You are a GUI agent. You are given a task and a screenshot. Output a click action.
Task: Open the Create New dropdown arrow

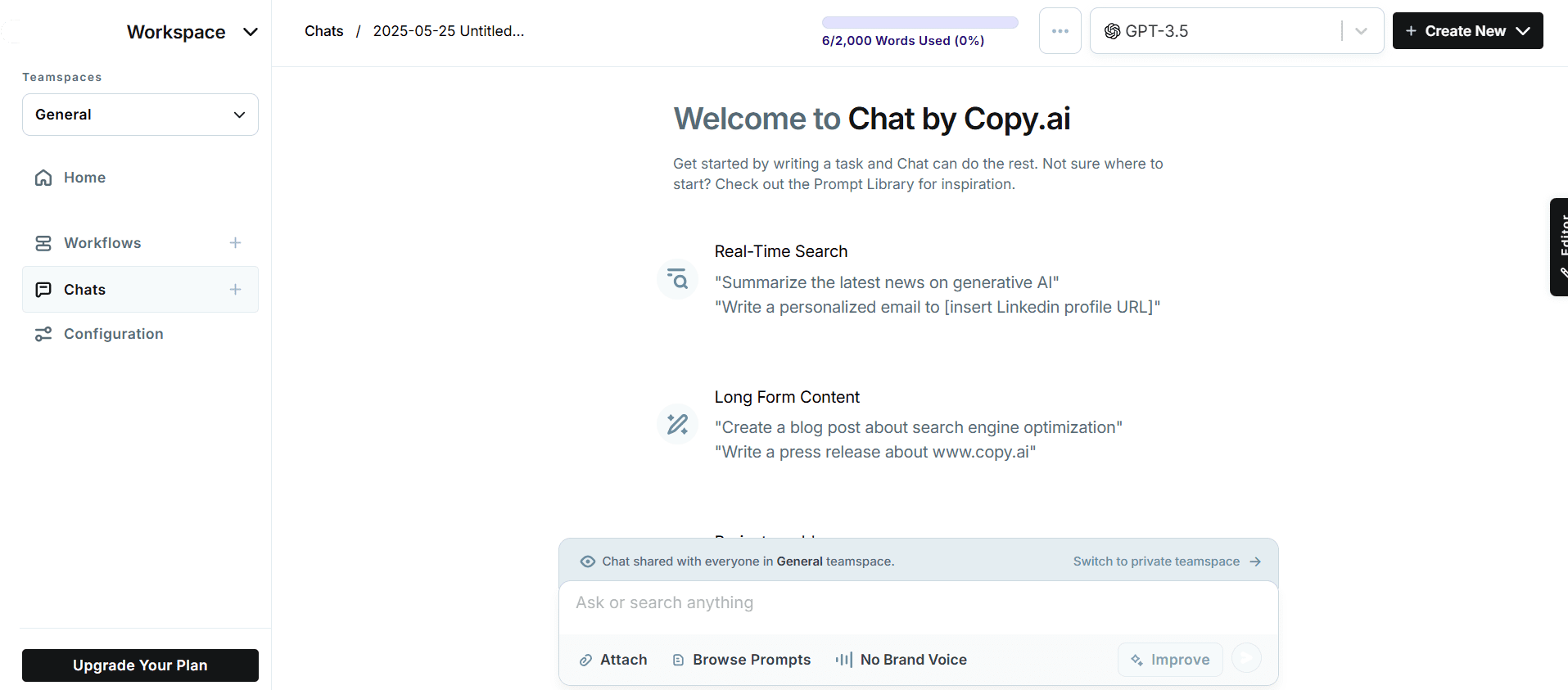click(x=1523, y=30)
